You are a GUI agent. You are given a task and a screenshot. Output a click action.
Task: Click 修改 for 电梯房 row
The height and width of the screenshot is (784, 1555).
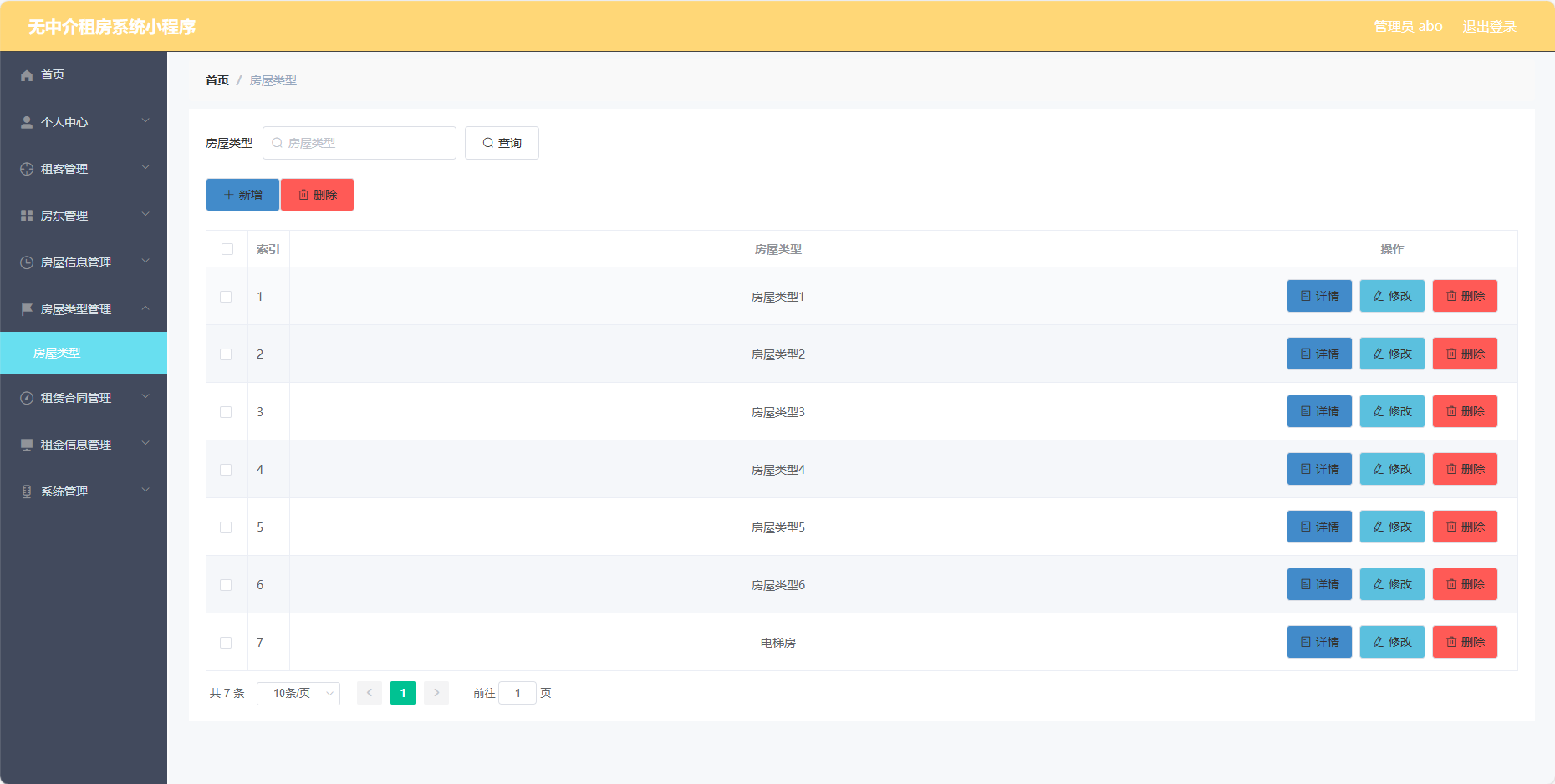point(1392,642)
